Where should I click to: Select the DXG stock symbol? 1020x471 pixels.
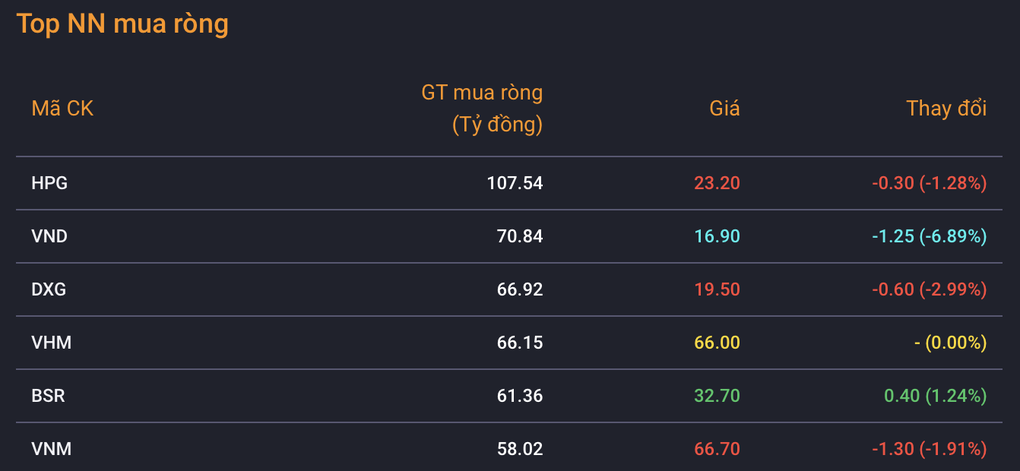[x=49, y=289]
